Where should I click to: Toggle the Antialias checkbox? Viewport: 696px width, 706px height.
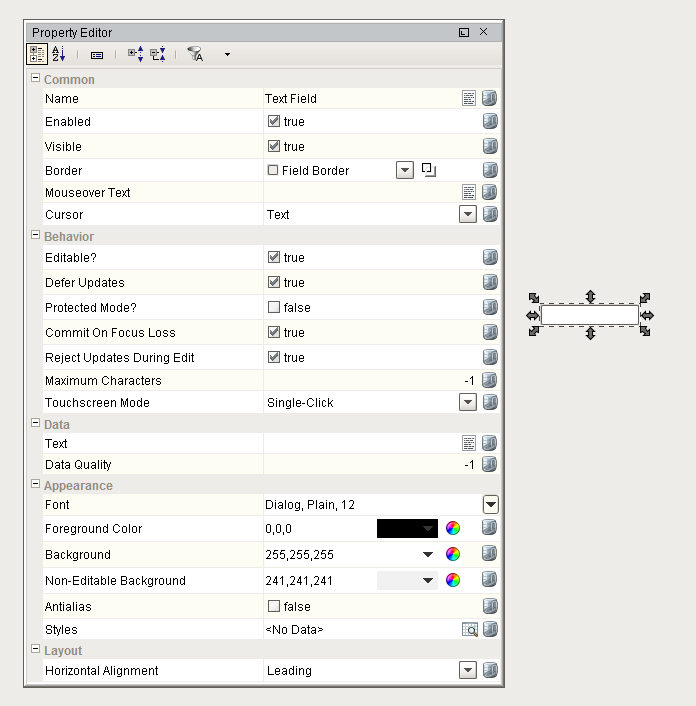273,606
